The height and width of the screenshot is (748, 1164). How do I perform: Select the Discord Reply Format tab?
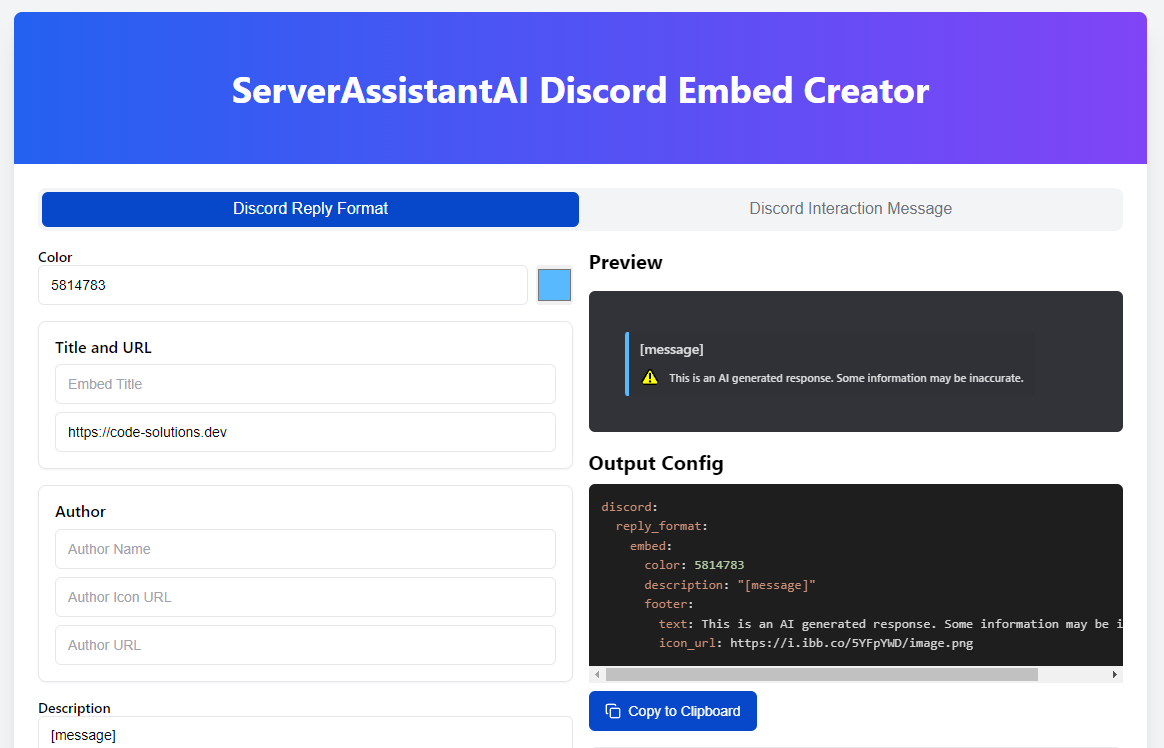click(x=310, y=209)
